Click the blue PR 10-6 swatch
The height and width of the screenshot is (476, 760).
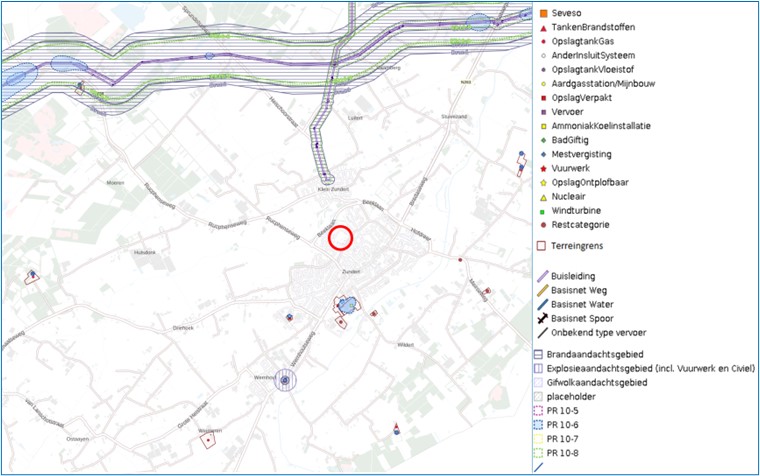click(x=538, y=425)
